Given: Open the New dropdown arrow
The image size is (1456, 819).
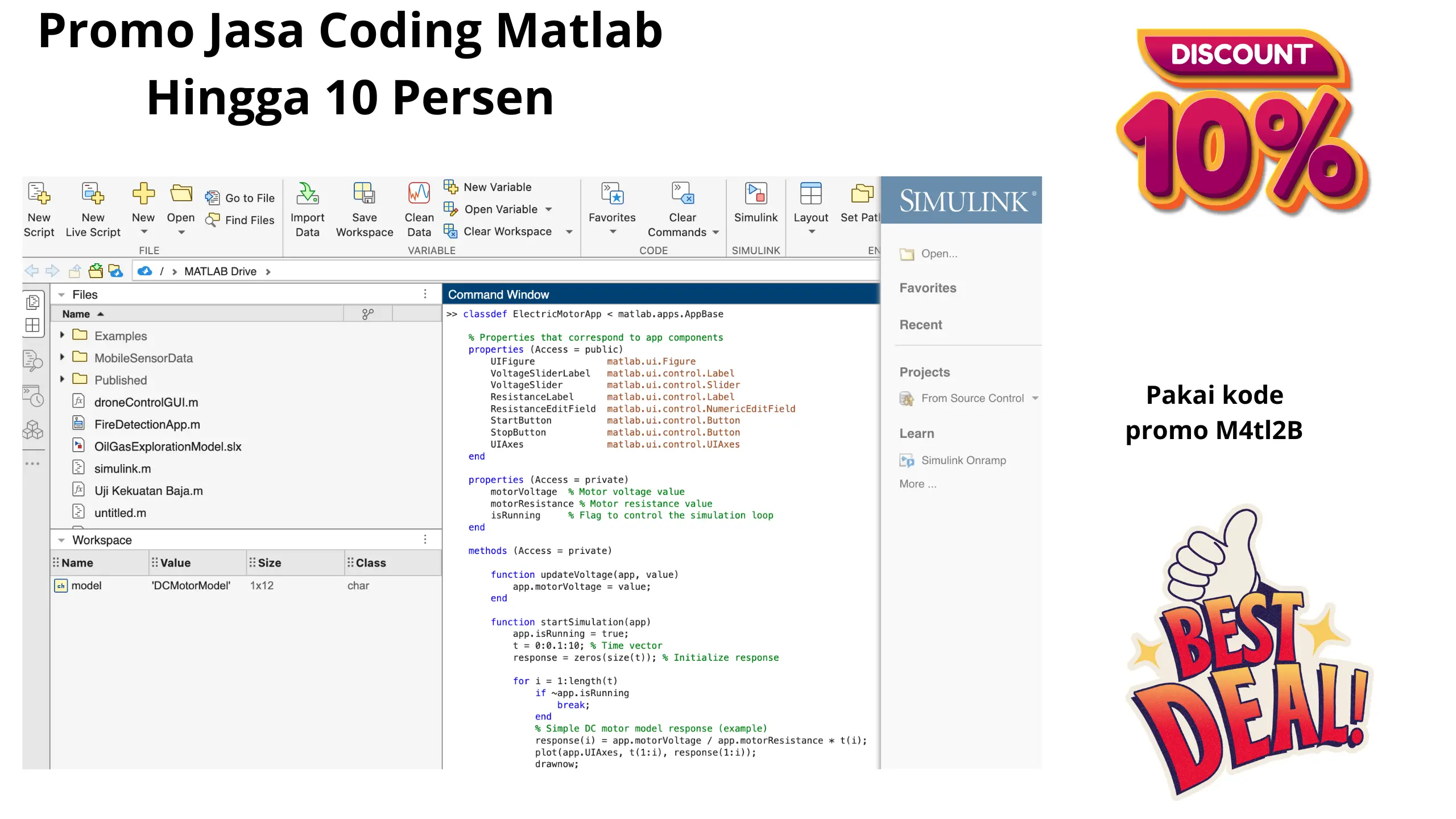Looking at the screenshot, I should 144,232.
